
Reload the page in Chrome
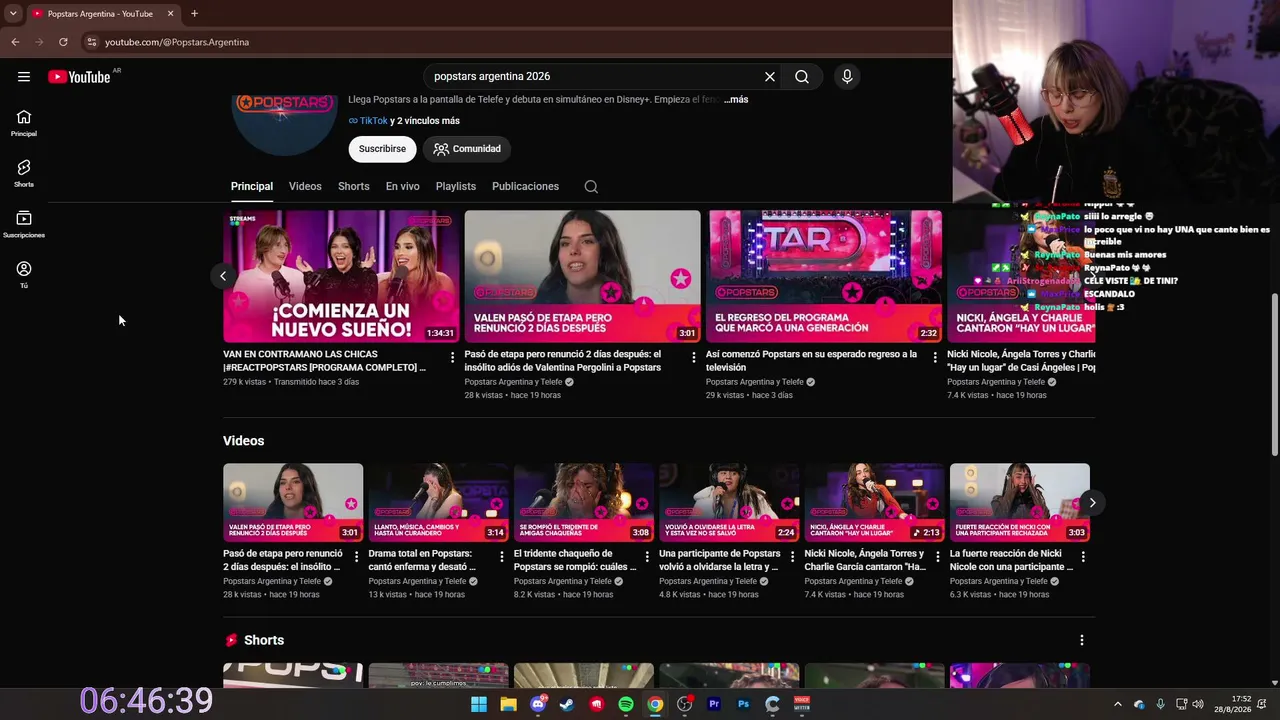pyautogui.click(x=63, y=42)
